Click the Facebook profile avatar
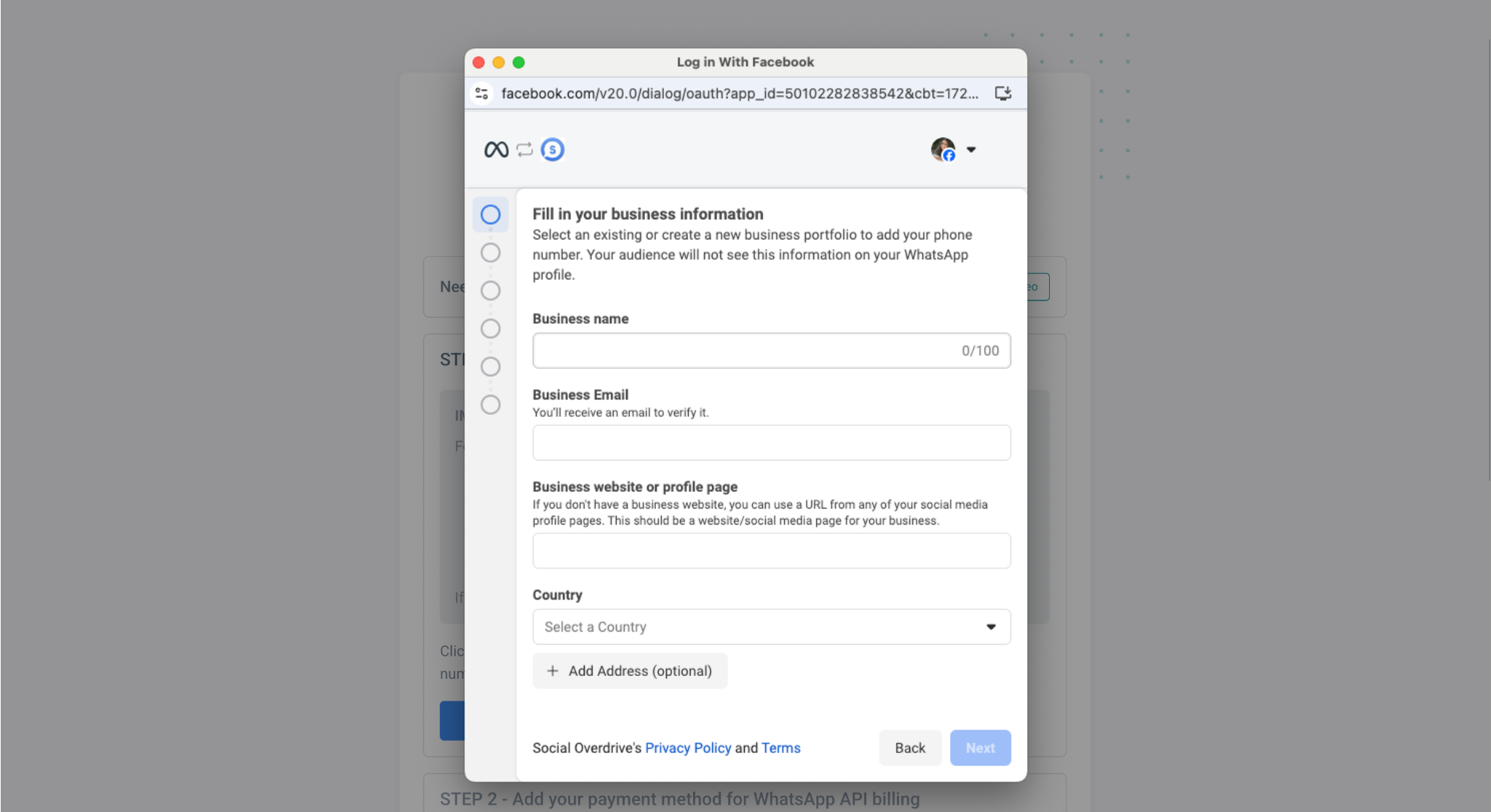 [944, 149]
